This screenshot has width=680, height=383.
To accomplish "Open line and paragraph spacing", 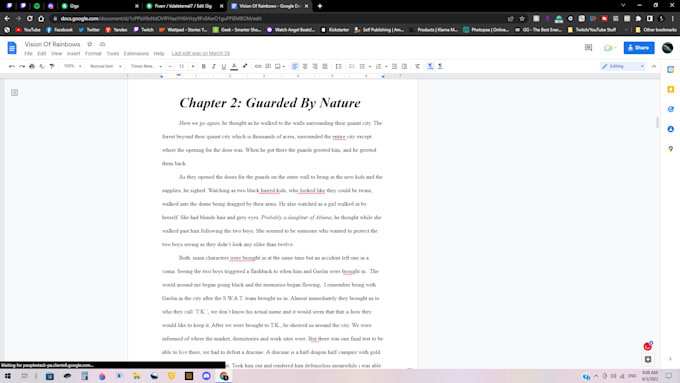I will point(338,66).
